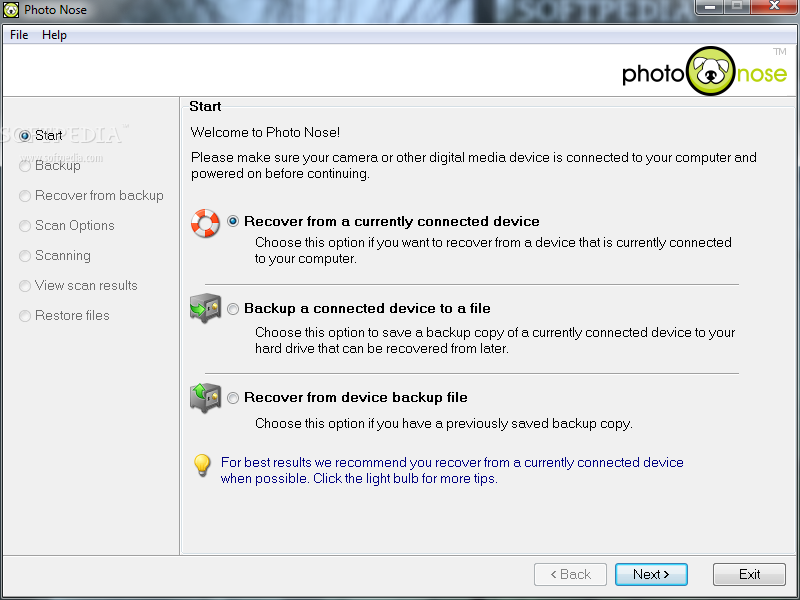
Task: Click the Photo Nose title bar app icon
Action: pos(11,10)
